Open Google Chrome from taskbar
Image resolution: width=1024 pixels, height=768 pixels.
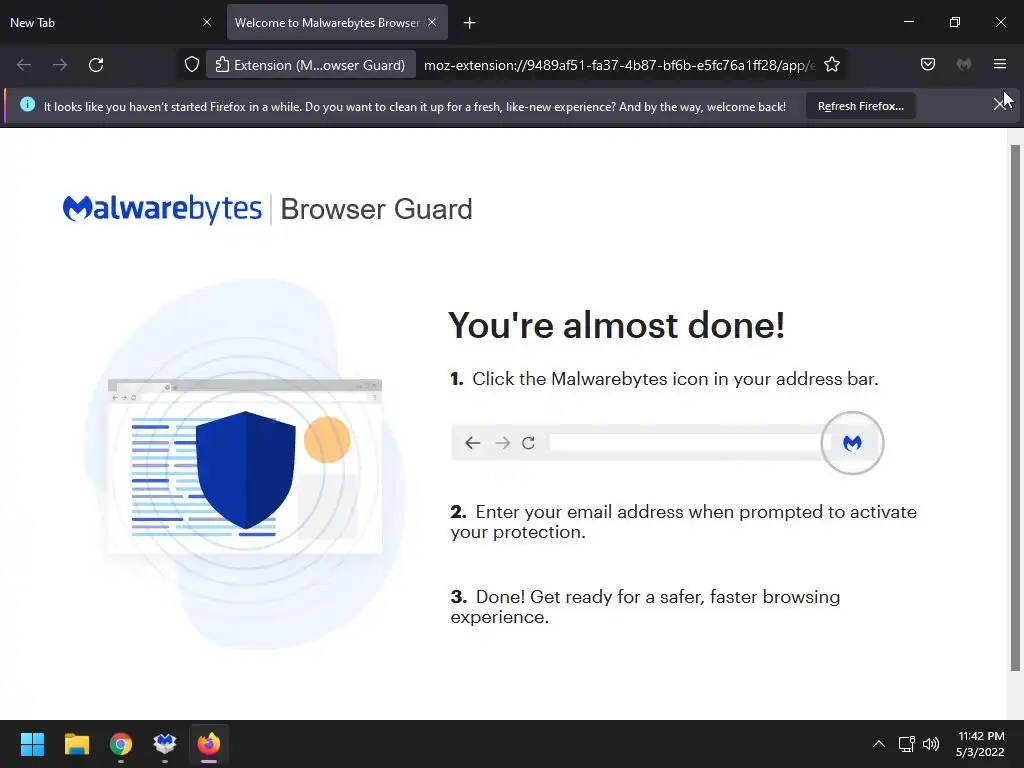121,744
